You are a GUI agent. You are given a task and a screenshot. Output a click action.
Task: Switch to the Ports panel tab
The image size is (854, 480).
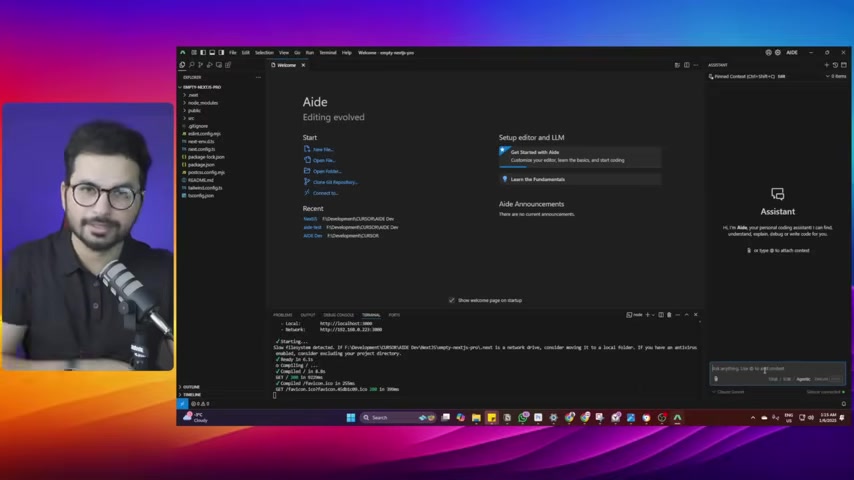coord(394,315)
